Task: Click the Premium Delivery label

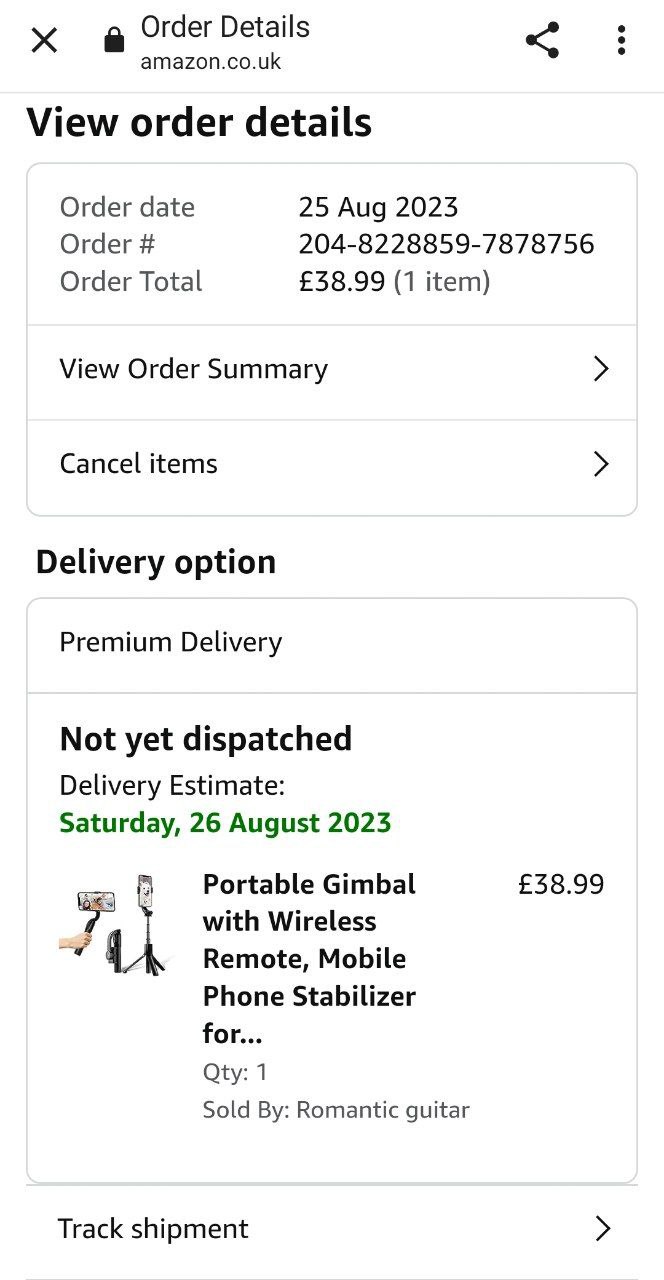Action: pyautogui.click(x=171, y=642)
